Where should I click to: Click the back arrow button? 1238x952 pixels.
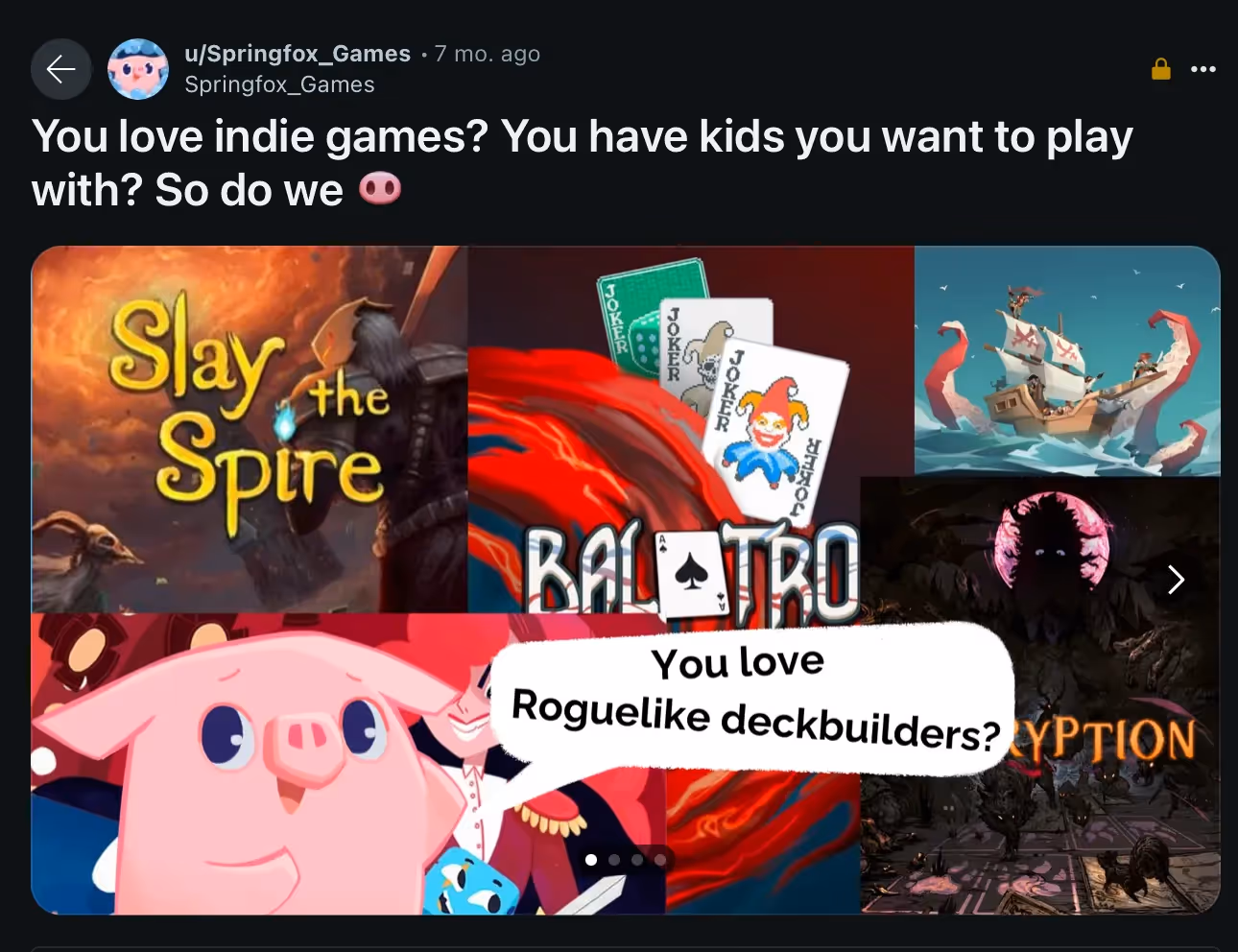click(61, 69)
